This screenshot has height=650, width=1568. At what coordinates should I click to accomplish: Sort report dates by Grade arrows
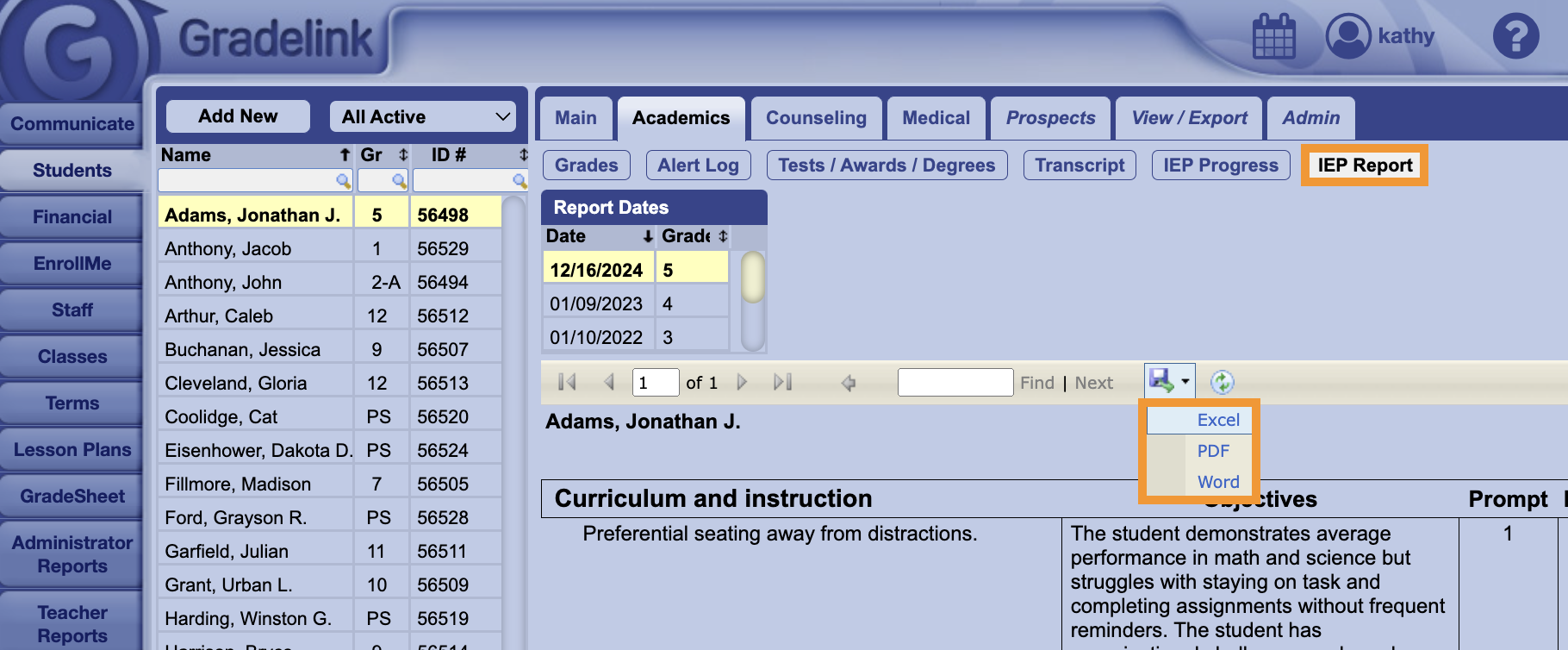[723, 236]
